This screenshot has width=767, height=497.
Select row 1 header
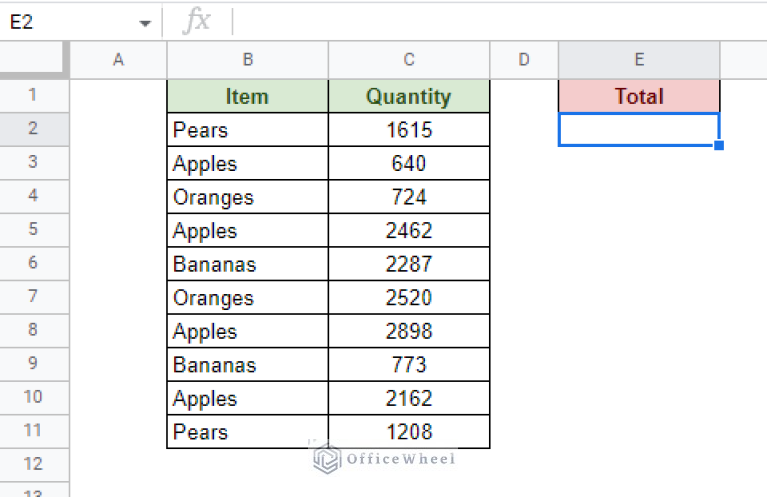point(33,96)
